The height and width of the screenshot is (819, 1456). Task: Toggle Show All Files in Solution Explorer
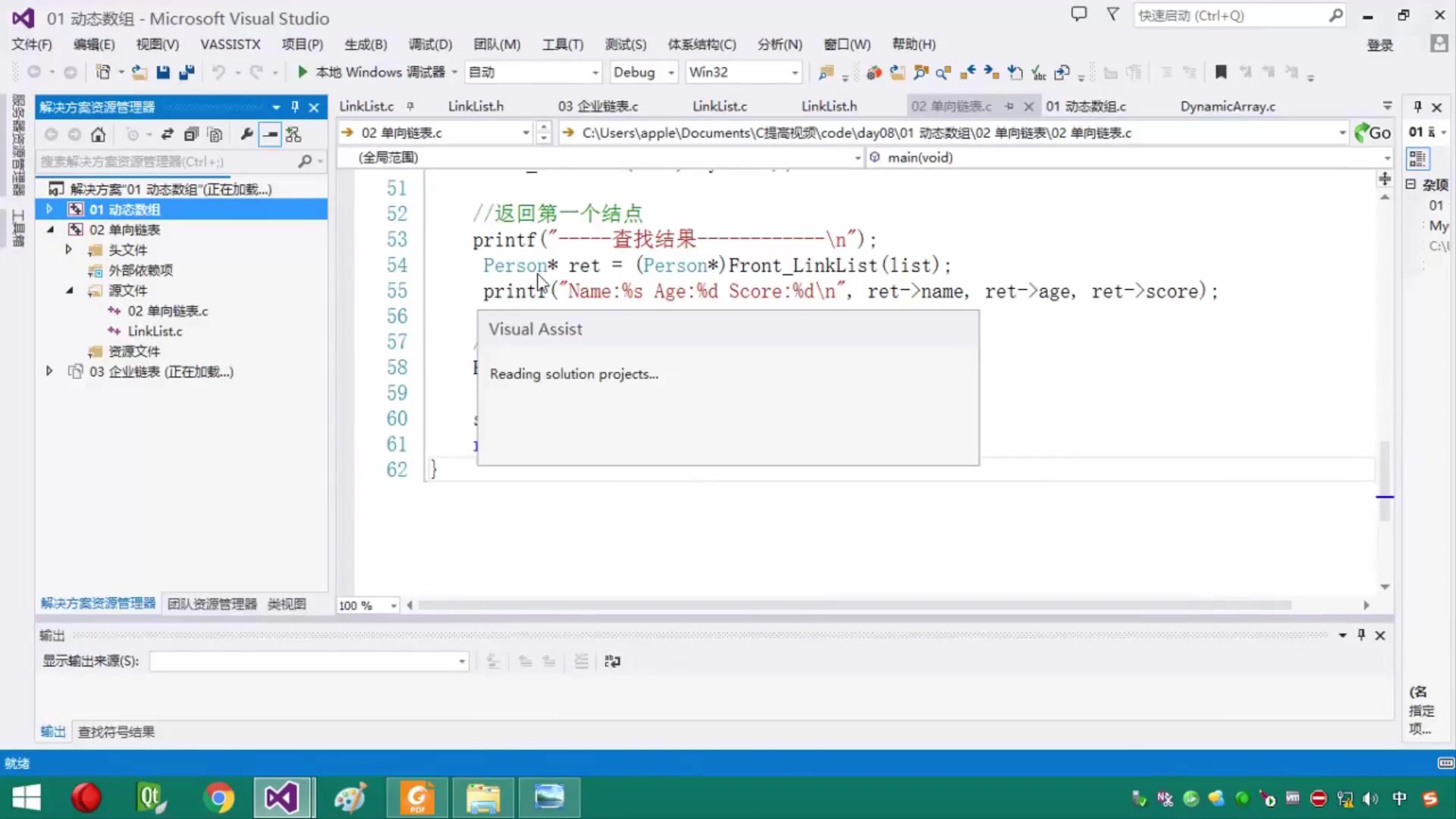pyautogui.click(x=215, y=134)
